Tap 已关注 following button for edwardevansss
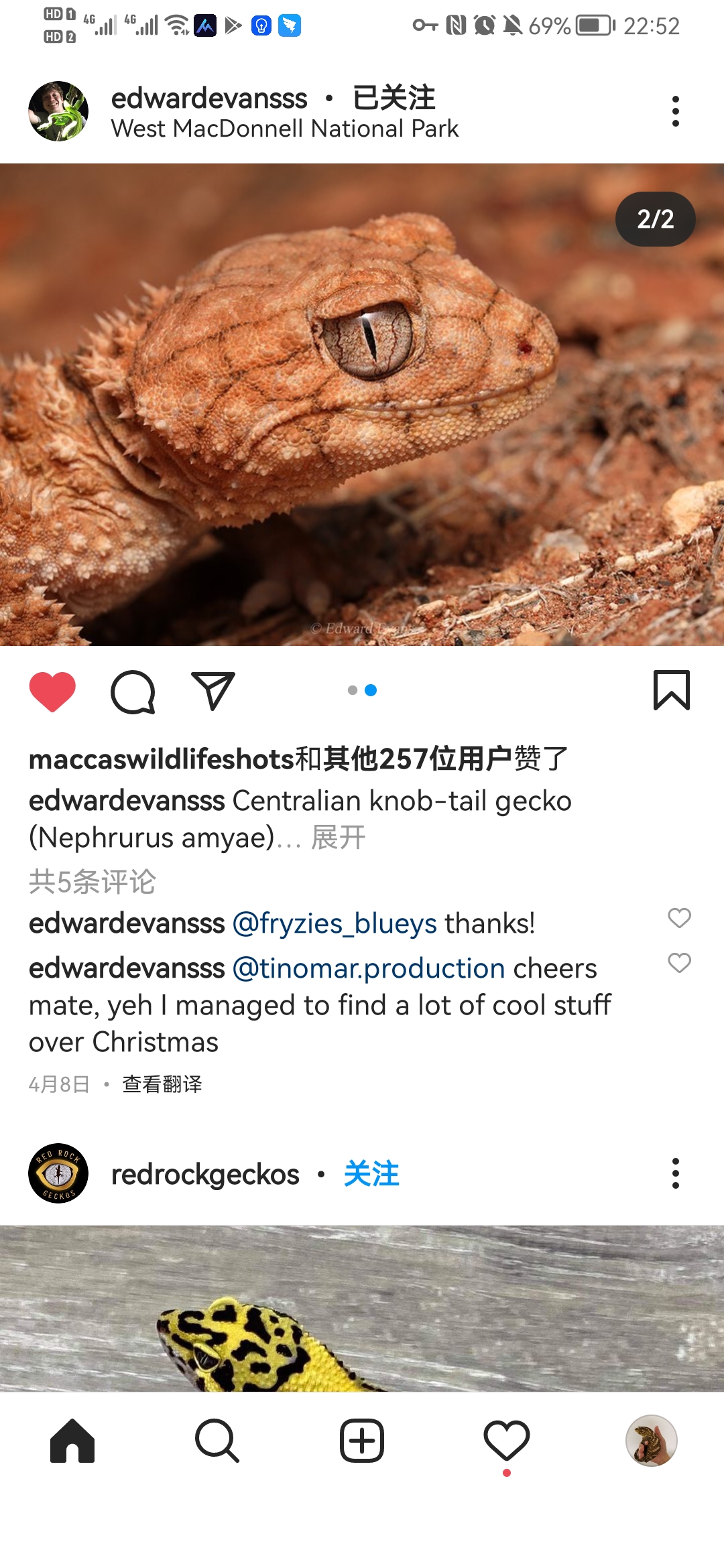This screenshot has height=1568, width=724. [394, 98]
